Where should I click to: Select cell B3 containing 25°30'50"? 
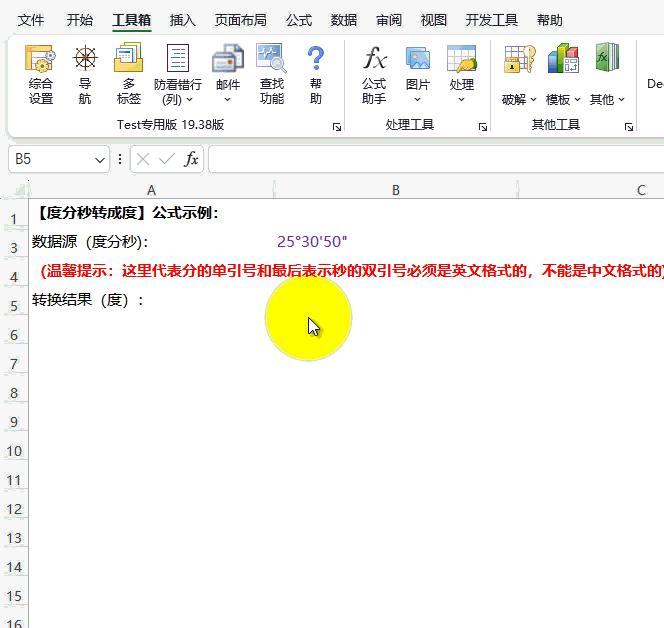coord(395,241)
